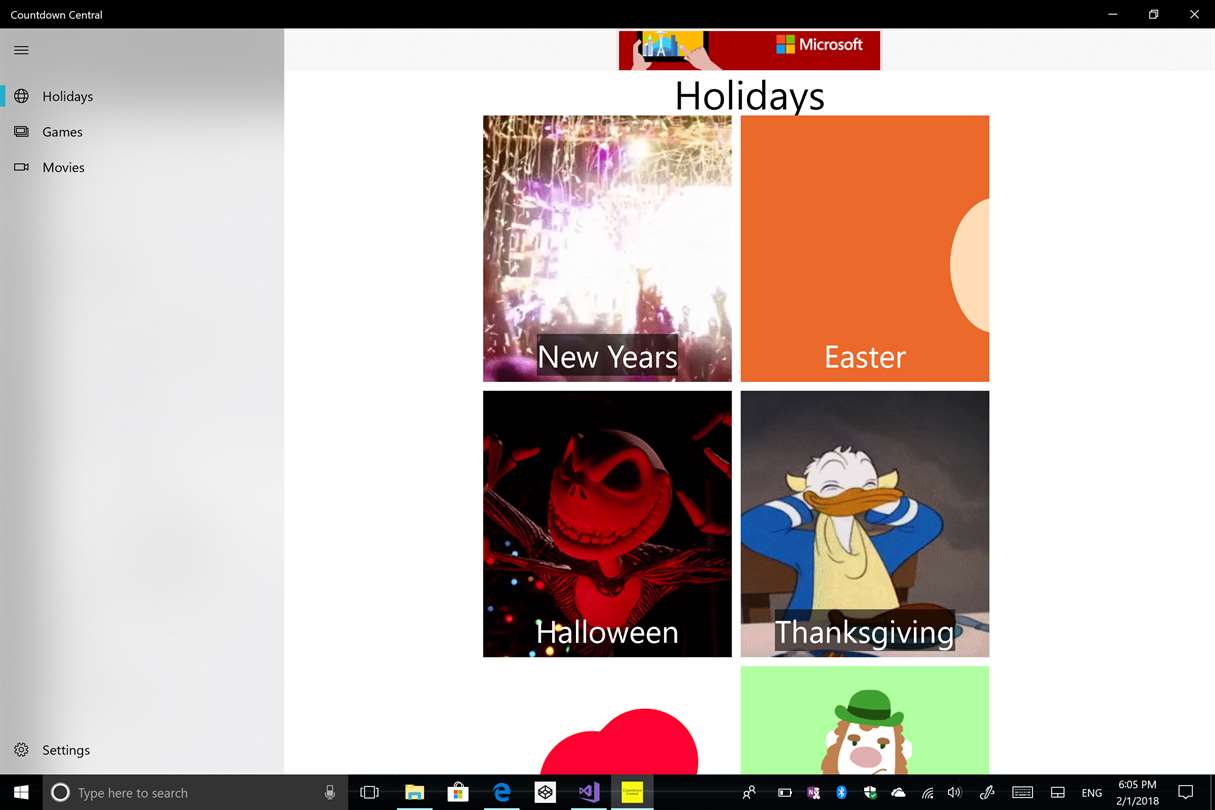Switch to Visual Studio in taskbar
This screenshot has width=1215, height=810.
coord(589,792)
